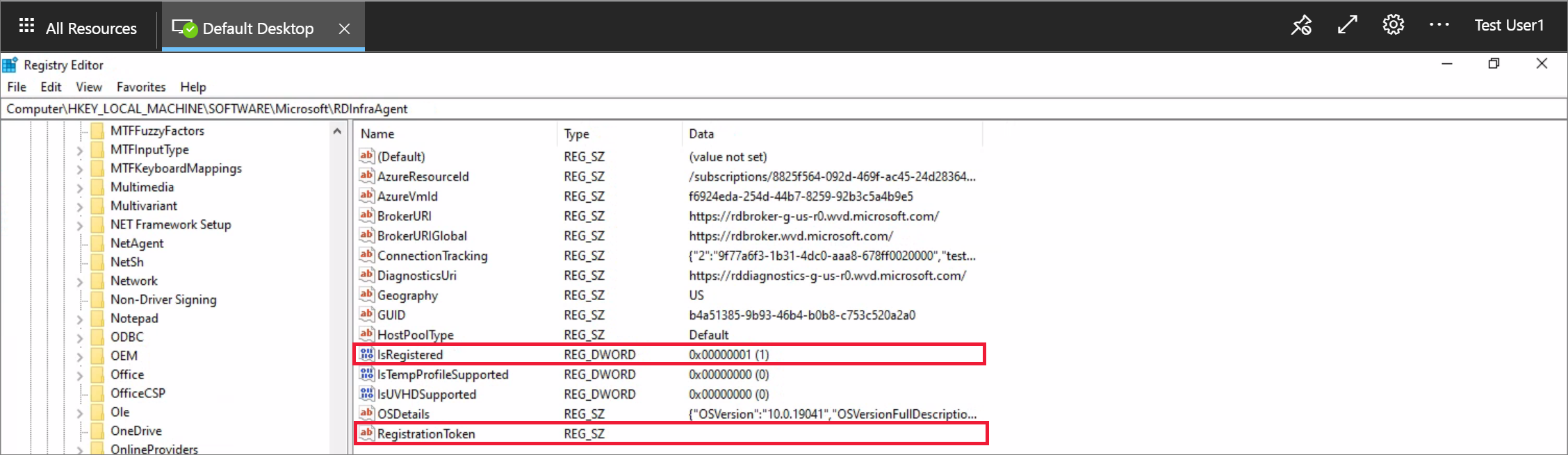Viewport: 1568px width, 455px height.
Task: Select the IsUVHDSupported DWORD value icon
Action: 366,394
